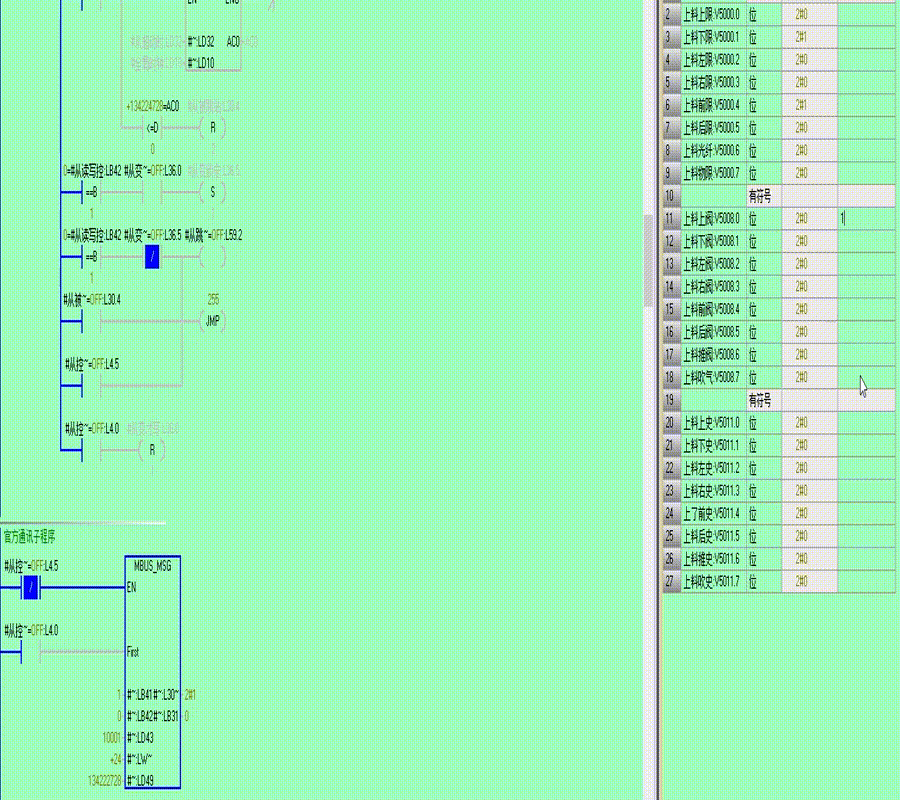Click the #~:LD43 parameter in MBUS_MSG

point(141,738)
